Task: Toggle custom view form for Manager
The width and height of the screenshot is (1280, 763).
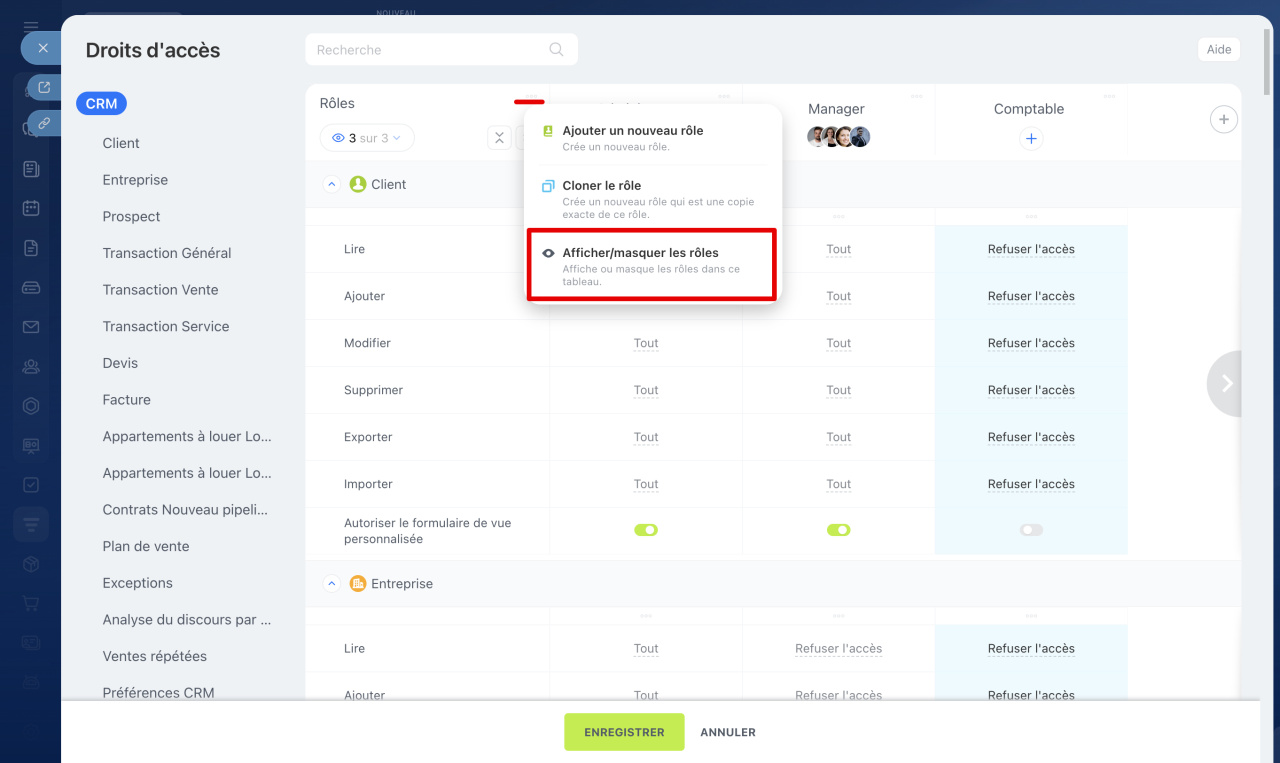Action: (x=838, y=530)
